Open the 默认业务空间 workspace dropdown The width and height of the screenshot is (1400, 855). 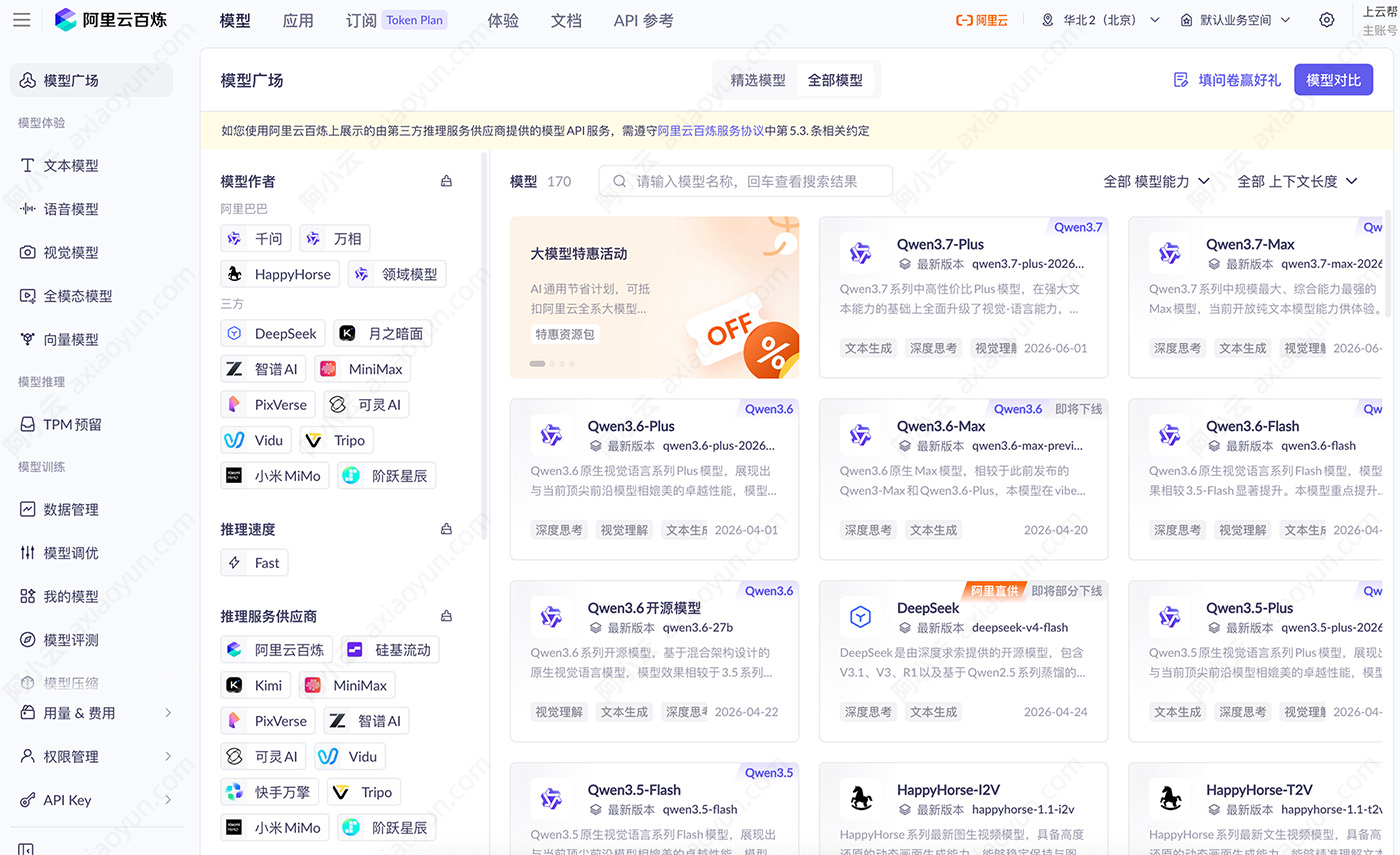click(x=1235, y=20)
